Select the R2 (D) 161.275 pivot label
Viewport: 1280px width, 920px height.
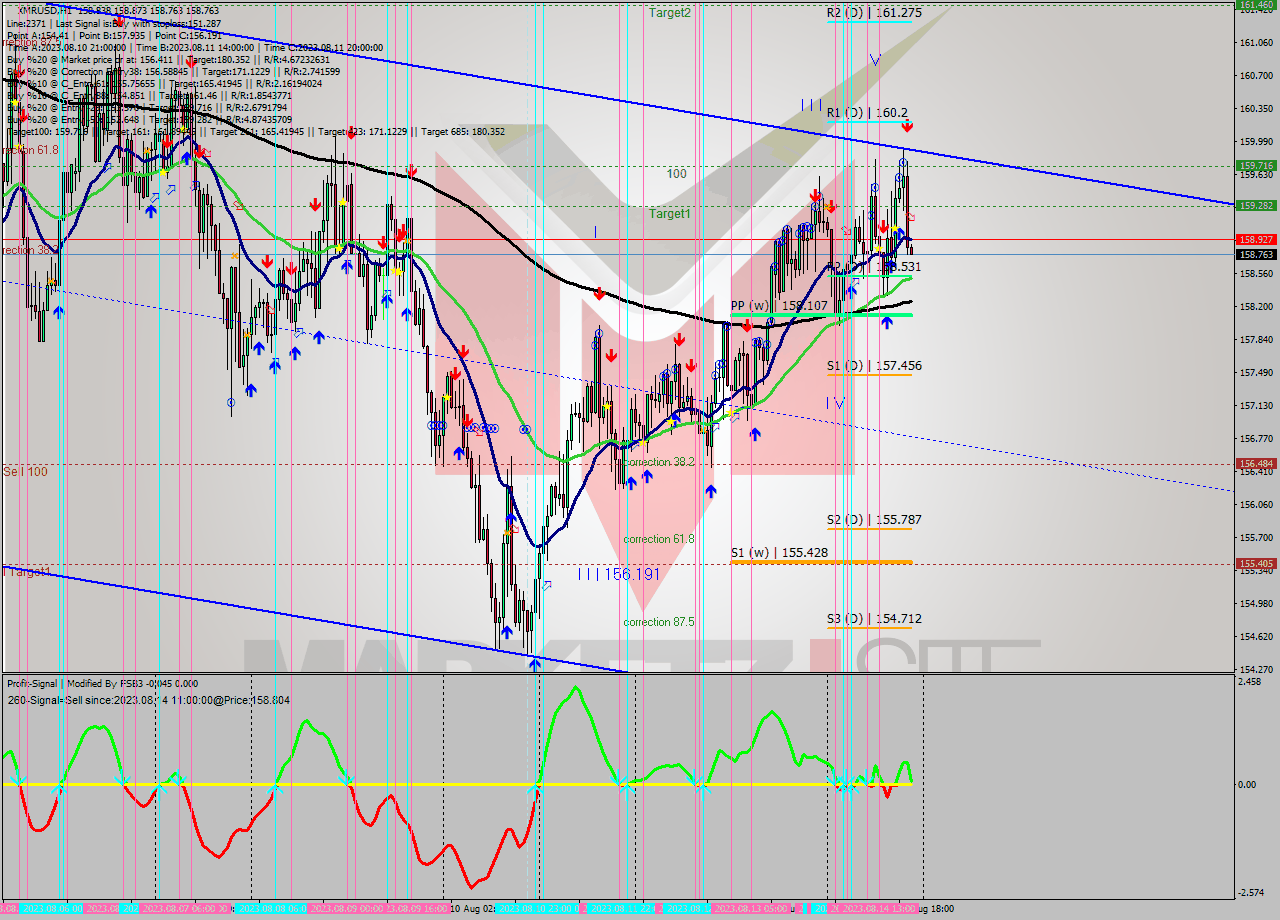tap(873, 13)
